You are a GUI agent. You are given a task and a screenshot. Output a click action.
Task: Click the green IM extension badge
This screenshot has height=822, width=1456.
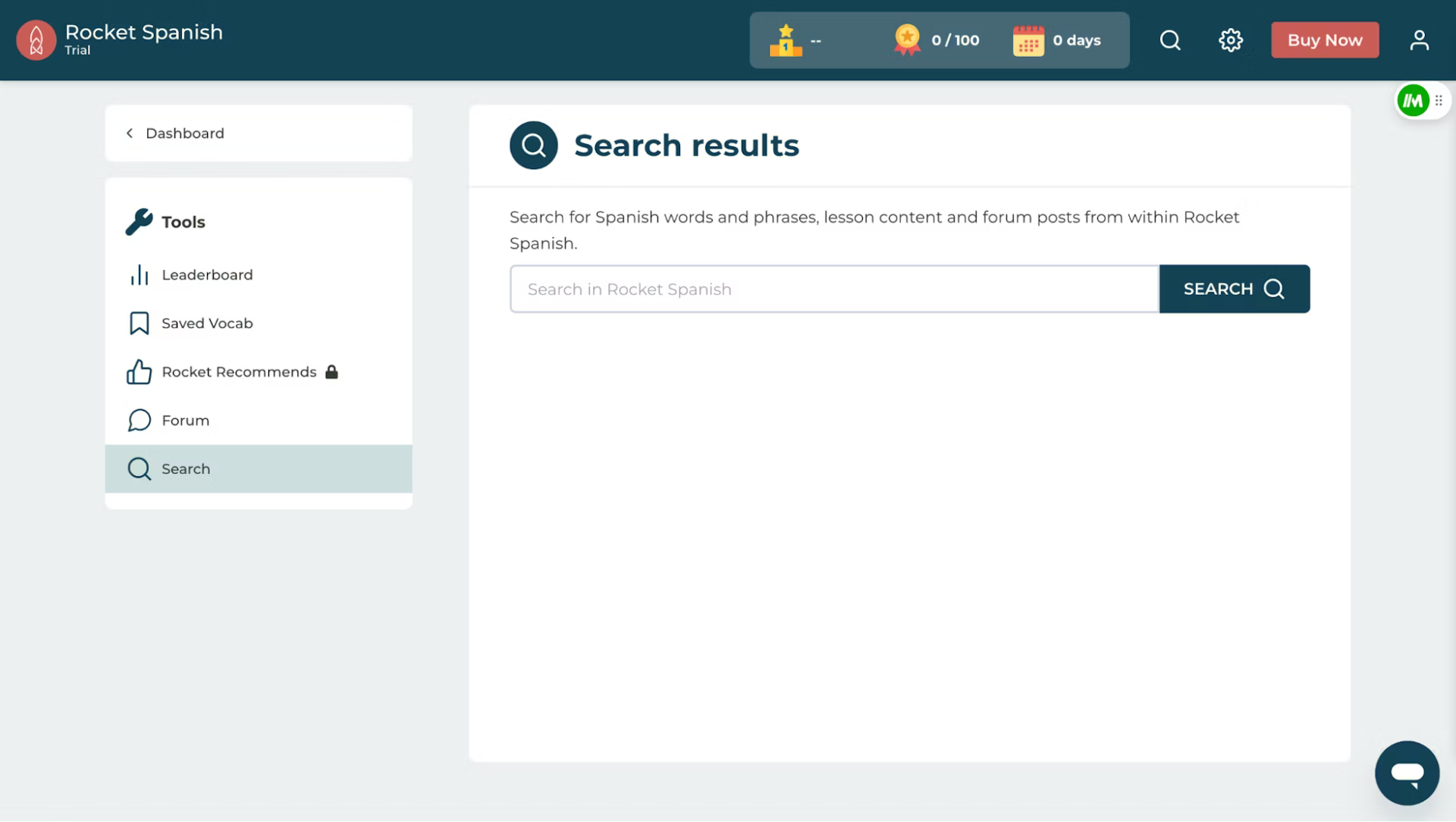[1414, 100]
